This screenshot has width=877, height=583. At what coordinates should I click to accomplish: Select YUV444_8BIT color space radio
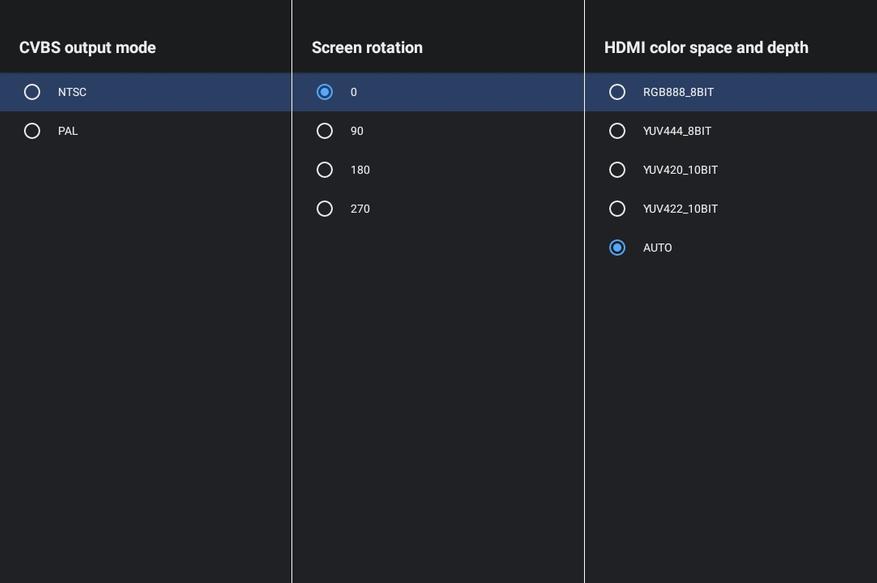[617, 131]
